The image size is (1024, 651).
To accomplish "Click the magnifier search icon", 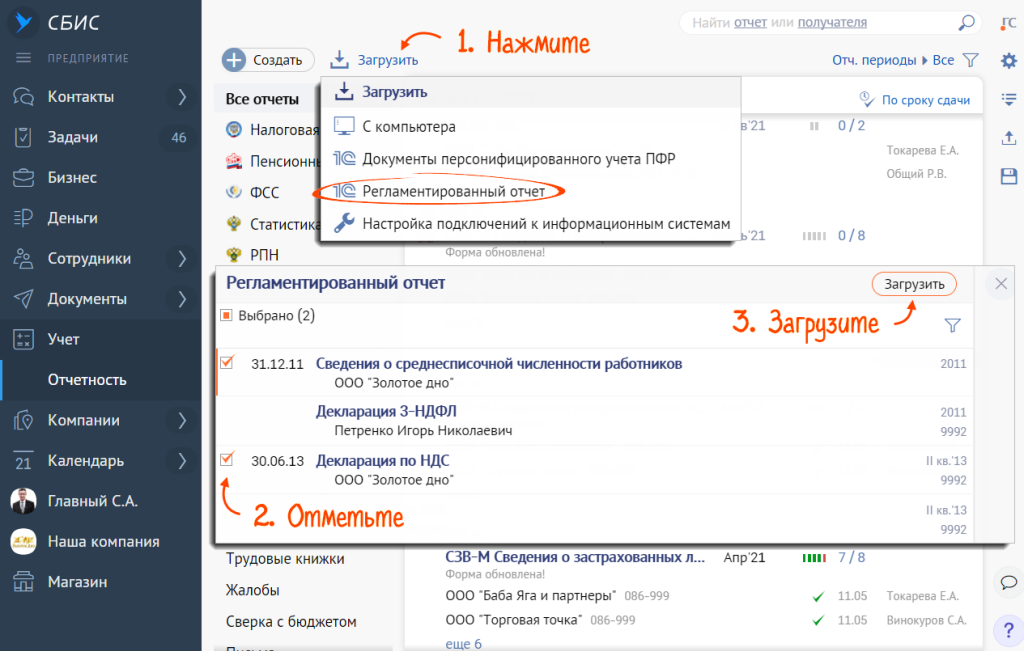I will tap(967, 23).
